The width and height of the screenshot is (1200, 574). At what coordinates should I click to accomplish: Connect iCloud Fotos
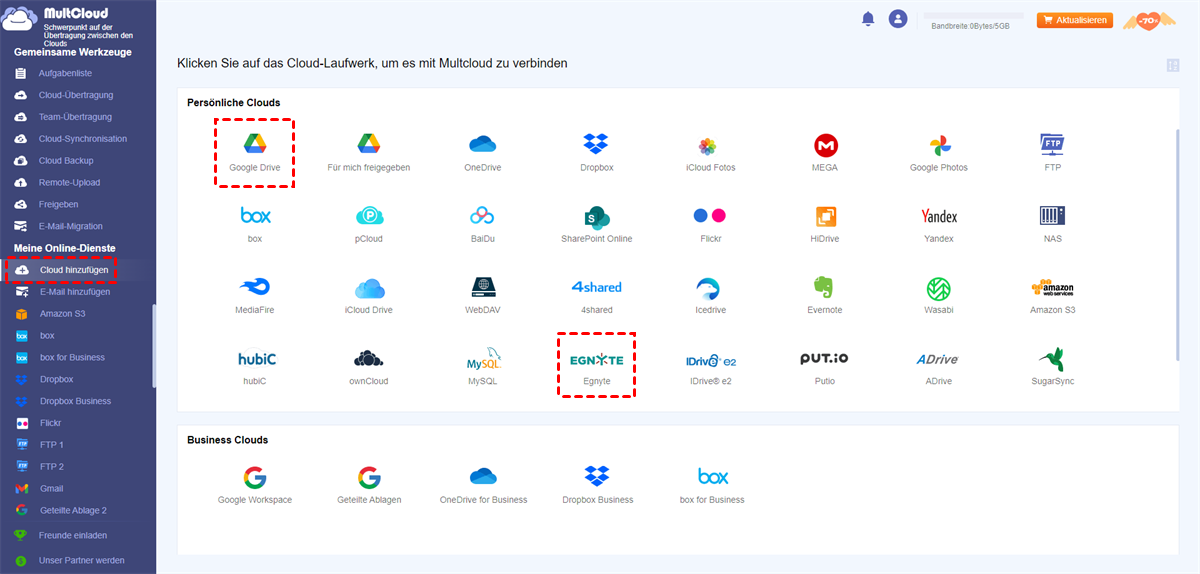coord(707,146)
